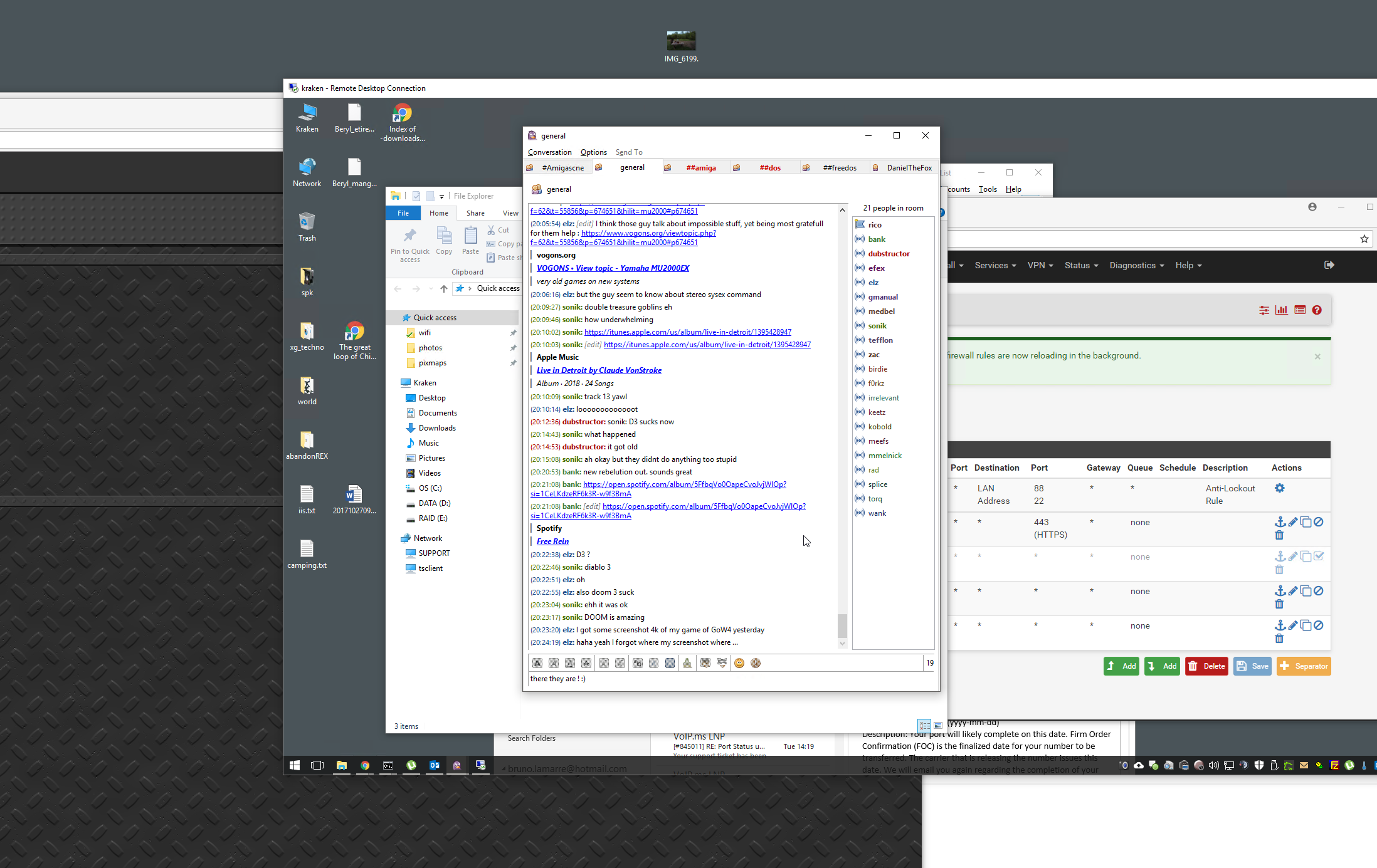
Task: Open the Conversation menu in Pidgin
Action: coord(550,152)
